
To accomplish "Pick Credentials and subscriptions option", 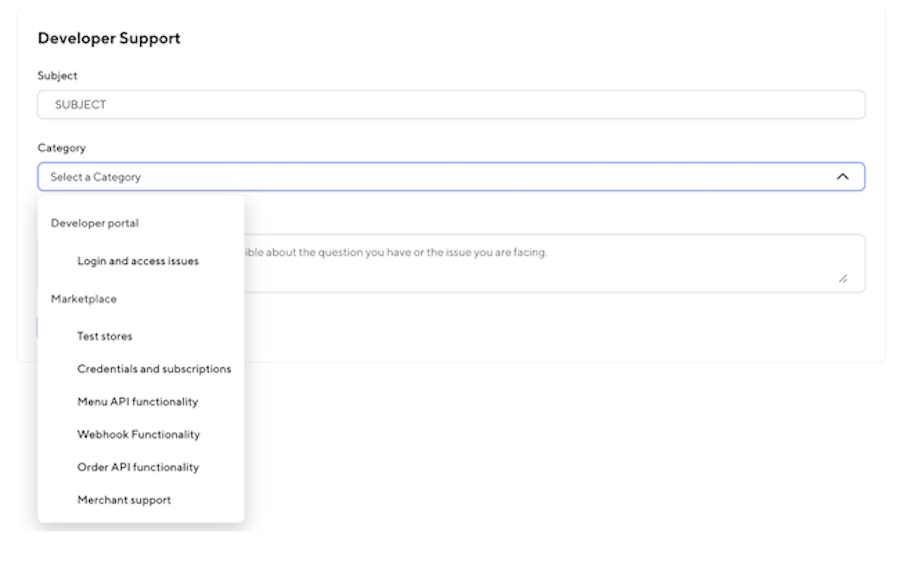I will click(154, 369).
